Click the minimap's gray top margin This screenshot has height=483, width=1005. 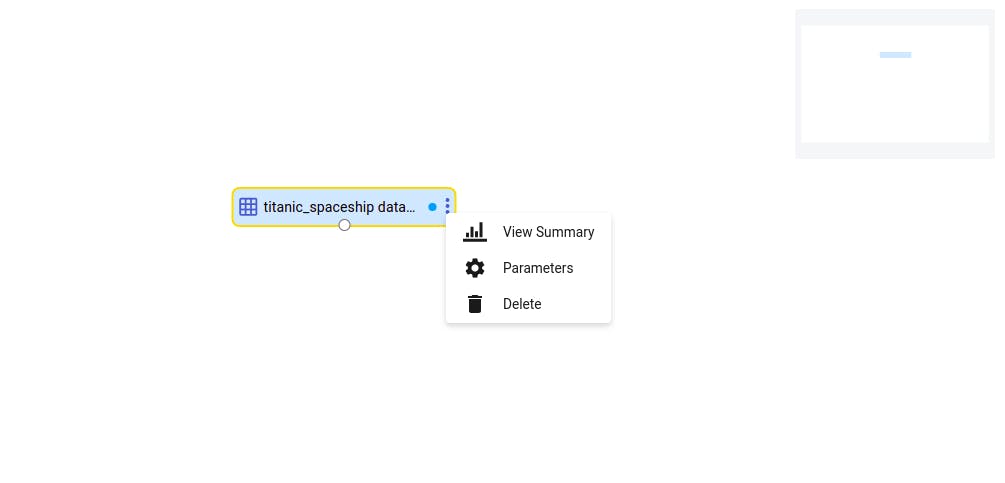(895, 17)
